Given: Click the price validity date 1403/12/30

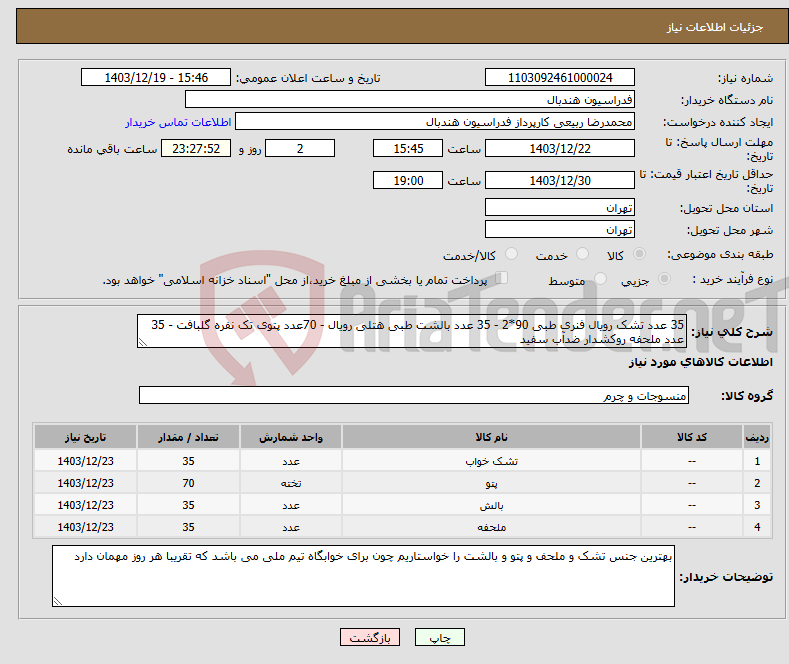Looking at the screenshot, I should point(560,180).
